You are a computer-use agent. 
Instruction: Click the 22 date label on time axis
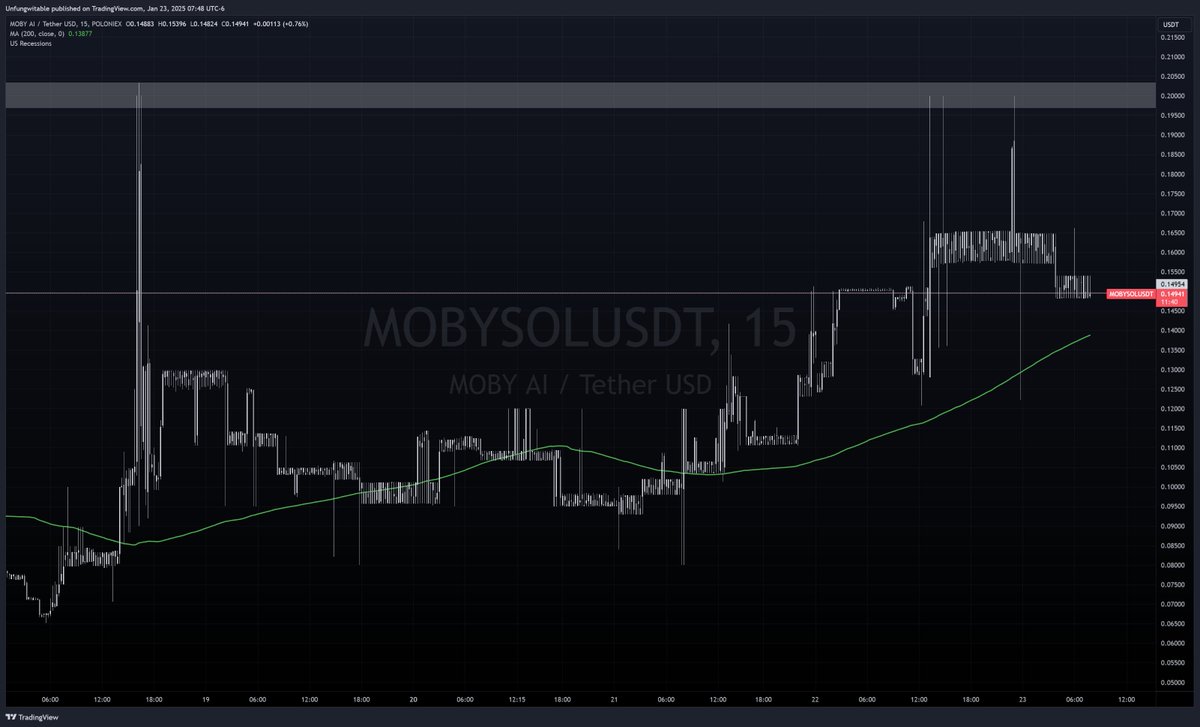coord(815,700)
